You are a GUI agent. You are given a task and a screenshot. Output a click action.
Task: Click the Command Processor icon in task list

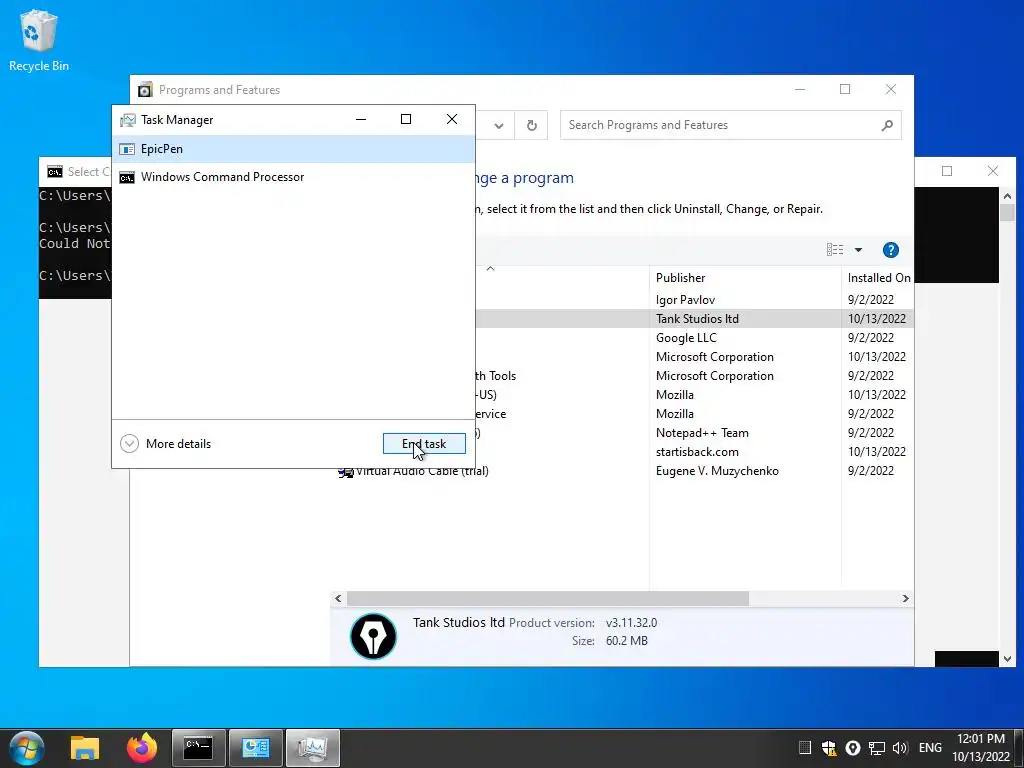(127, 177)
